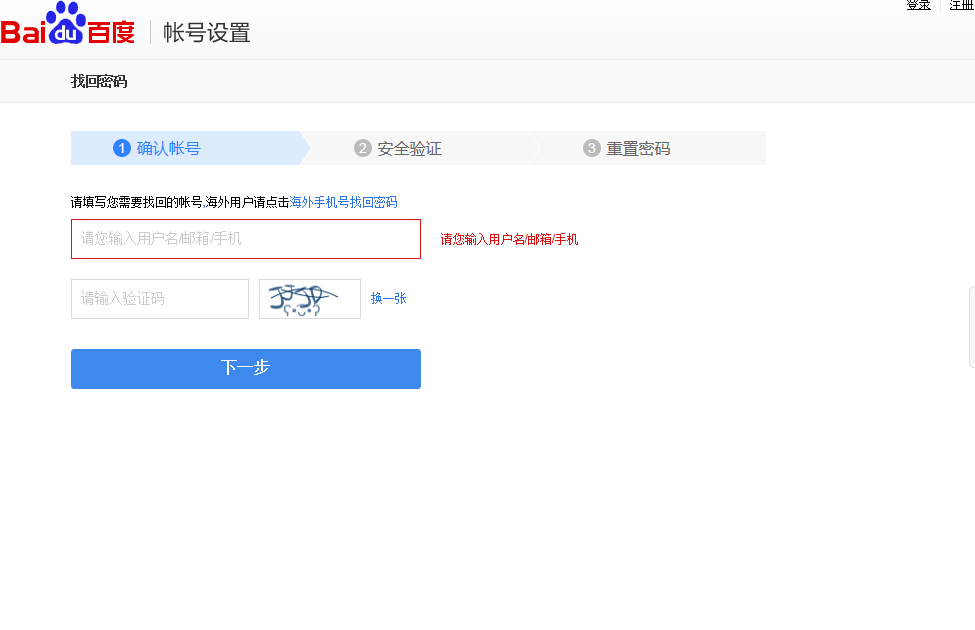Click the step 3 number circle icon

591,148
